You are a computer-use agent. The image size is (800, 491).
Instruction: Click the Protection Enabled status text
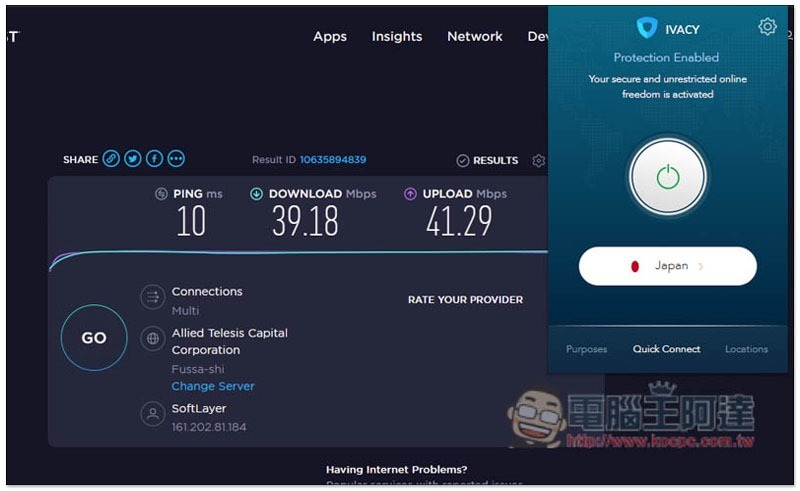pyautogui.click(x=666, y=58)
